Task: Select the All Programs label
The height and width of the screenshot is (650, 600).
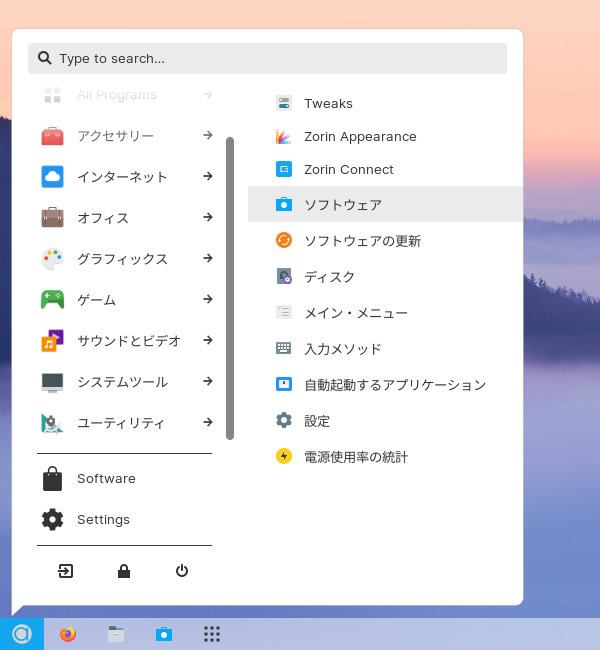Action: coord(117,95)
